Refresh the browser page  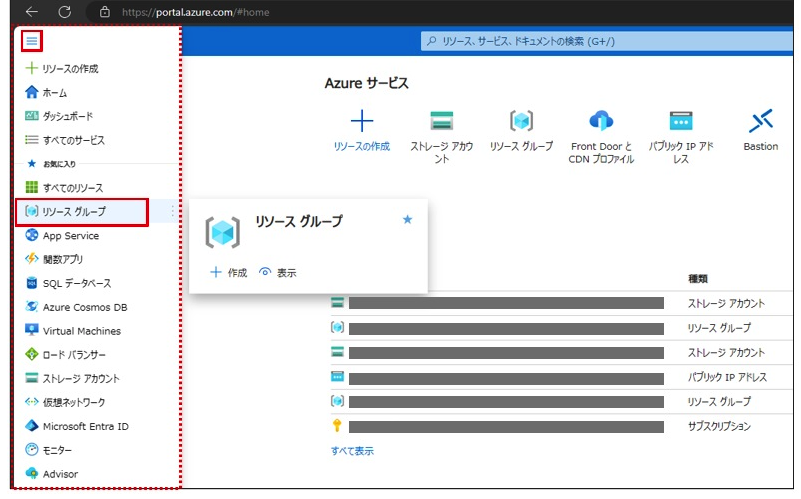click(64, 12)
